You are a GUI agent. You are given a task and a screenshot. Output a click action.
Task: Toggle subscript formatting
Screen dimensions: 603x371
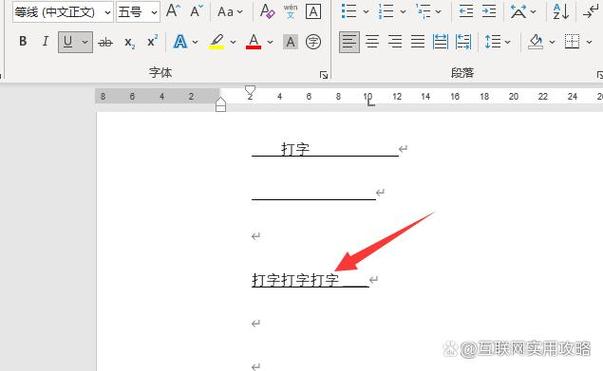pos(130,42)
